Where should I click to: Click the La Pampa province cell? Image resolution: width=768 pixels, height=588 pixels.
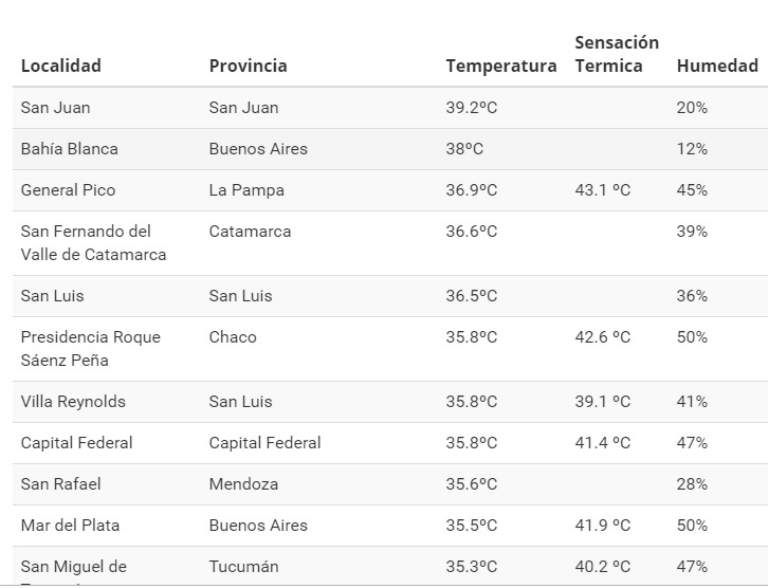tap(246, 190)
